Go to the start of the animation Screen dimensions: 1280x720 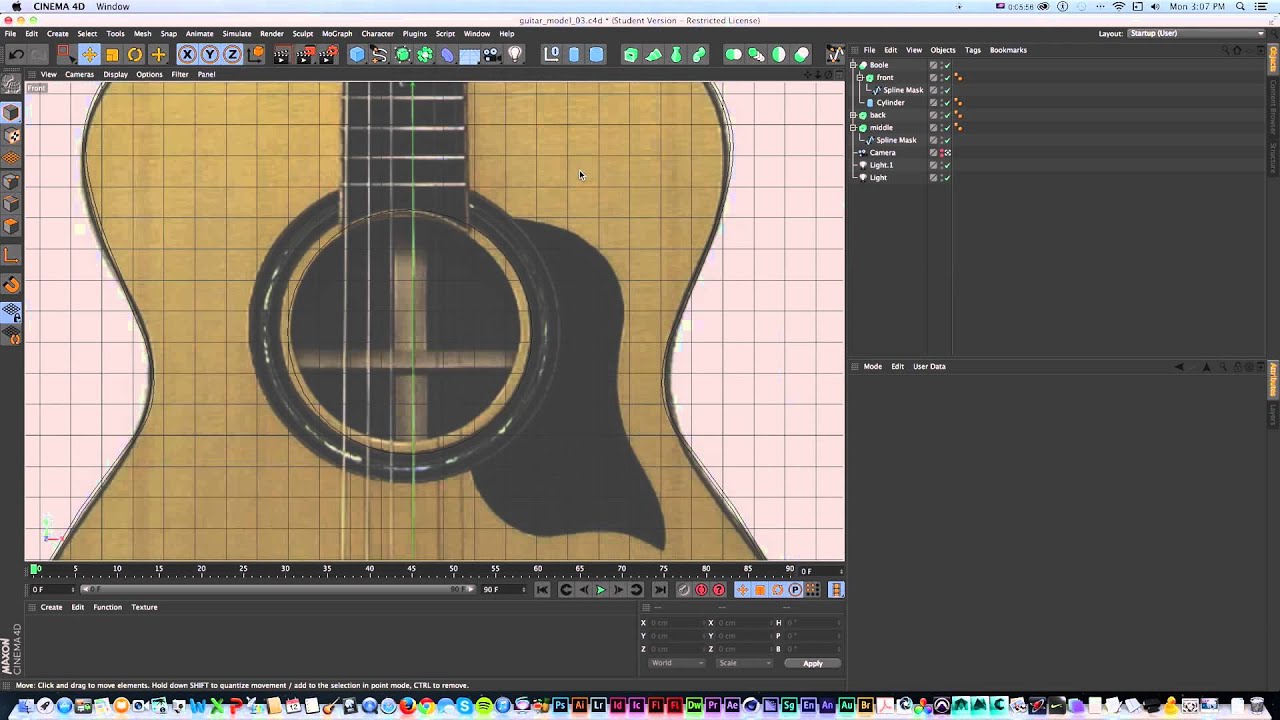[x=542, y=590]
